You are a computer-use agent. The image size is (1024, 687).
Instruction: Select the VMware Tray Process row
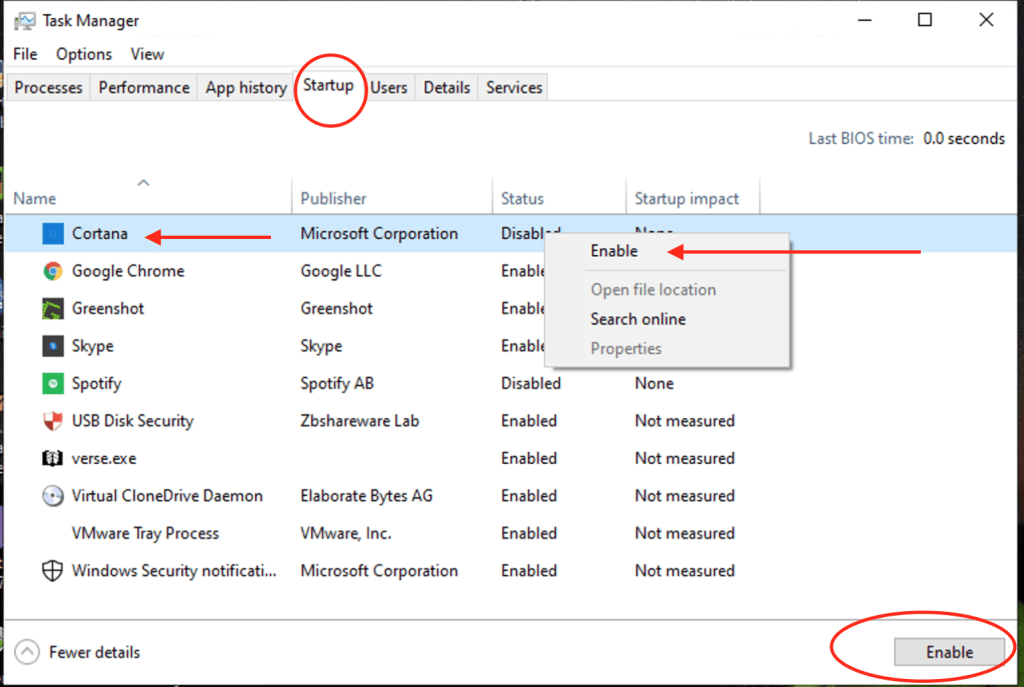click(145, 534)
